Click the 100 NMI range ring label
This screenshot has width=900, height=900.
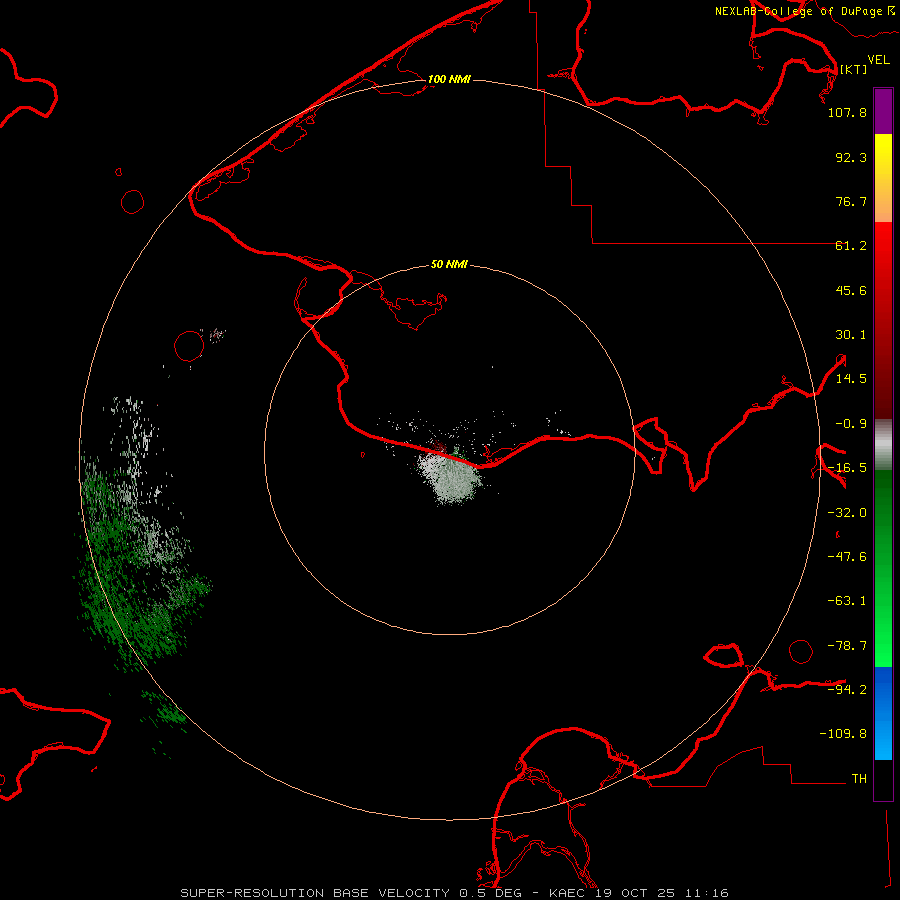[449, 79]
